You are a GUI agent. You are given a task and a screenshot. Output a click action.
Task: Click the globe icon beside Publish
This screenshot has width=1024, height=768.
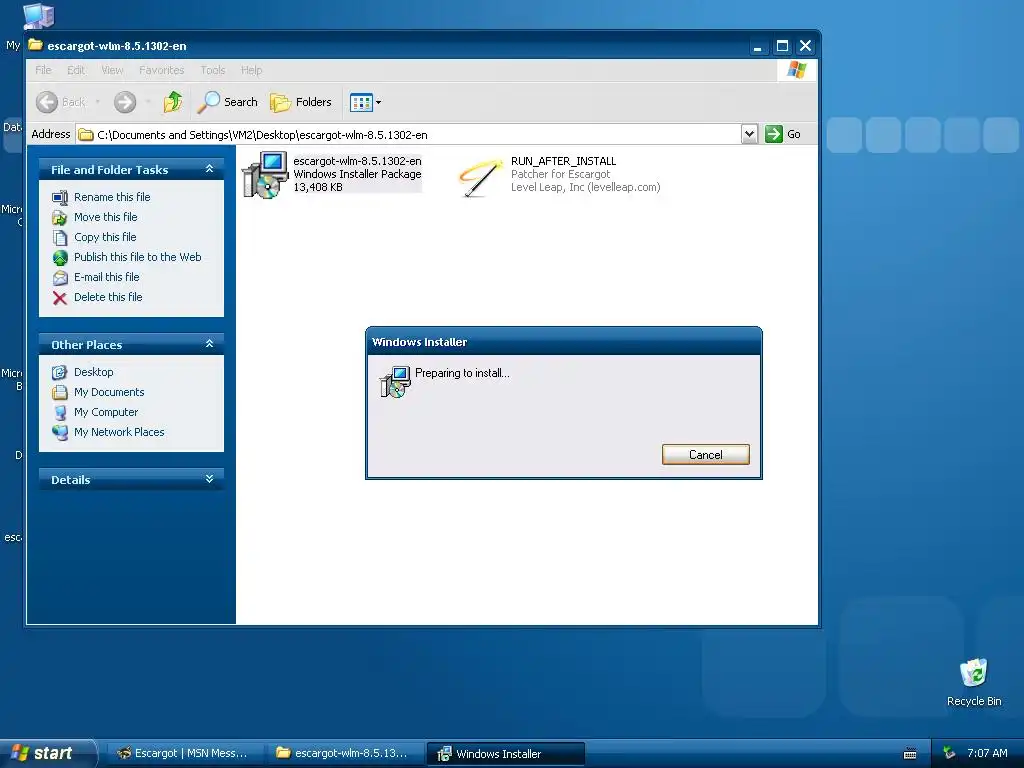click(x=60, y=257)
